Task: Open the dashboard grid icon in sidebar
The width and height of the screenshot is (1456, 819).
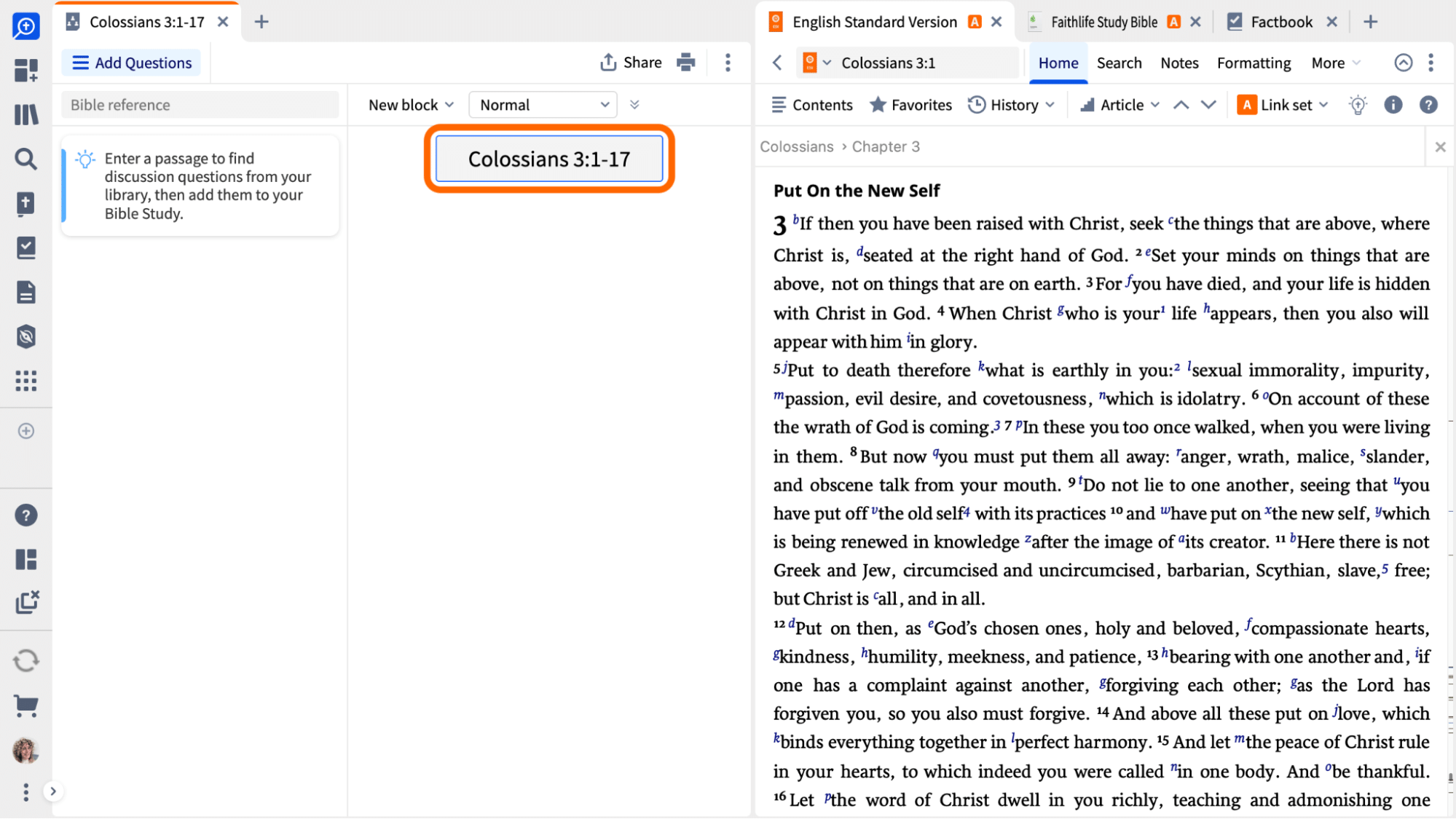Action: pyautogui.click(x=26, y=70)
